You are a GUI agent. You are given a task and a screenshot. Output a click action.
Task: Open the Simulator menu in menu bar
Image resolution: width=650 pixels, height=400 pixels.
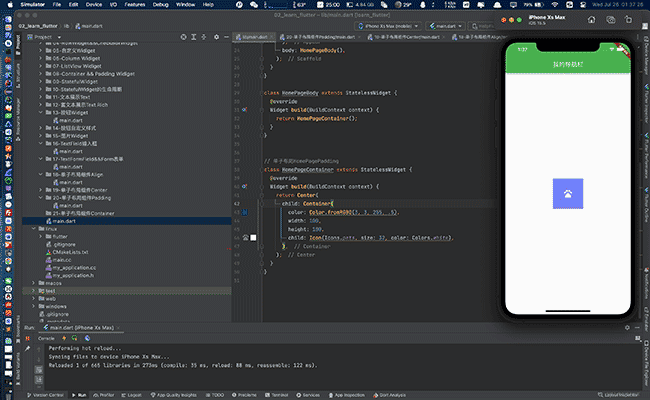click(x=33, y=5)
